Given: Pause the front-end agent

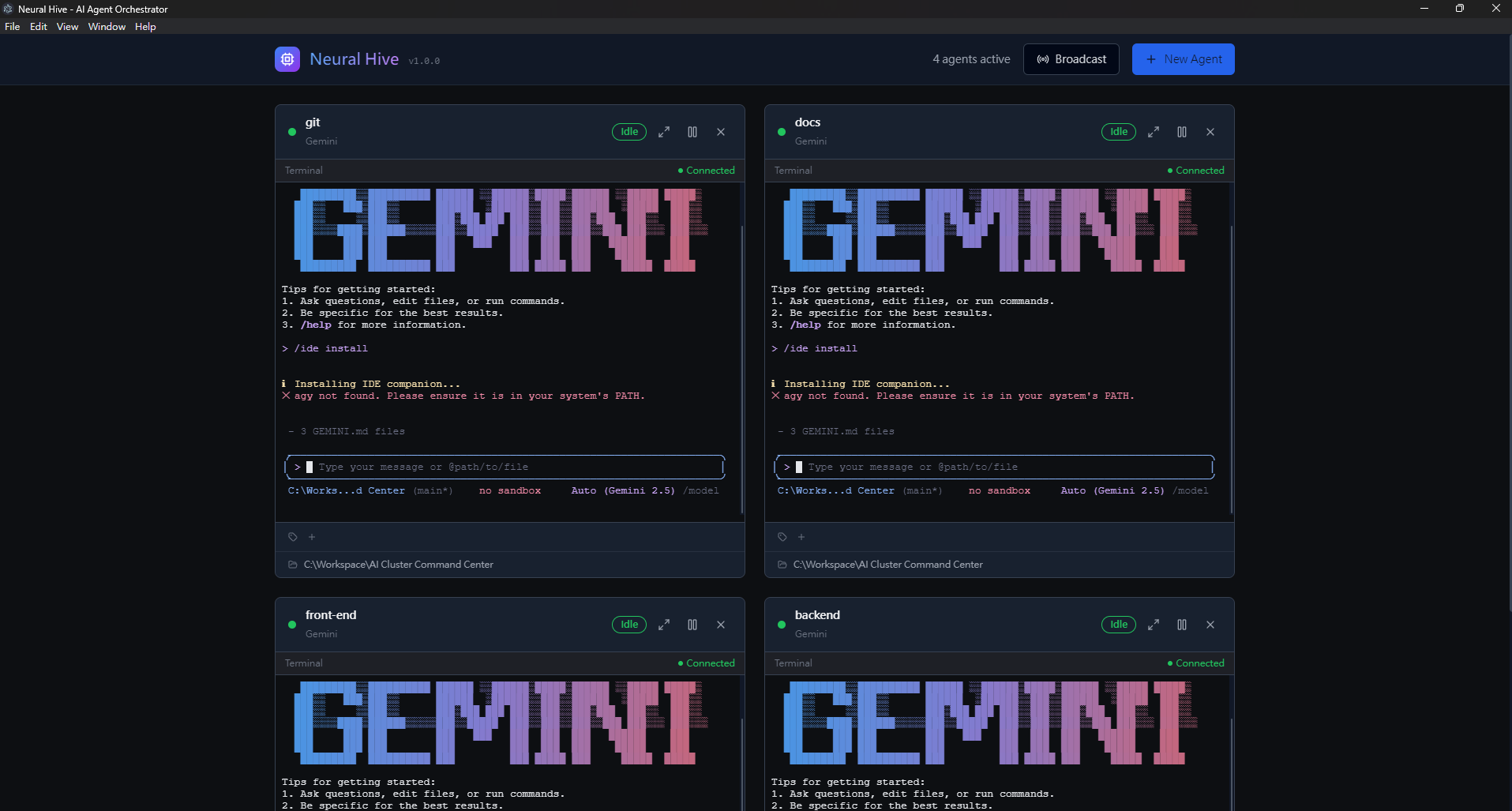Looking at the screenshot, I should [692, 625].
